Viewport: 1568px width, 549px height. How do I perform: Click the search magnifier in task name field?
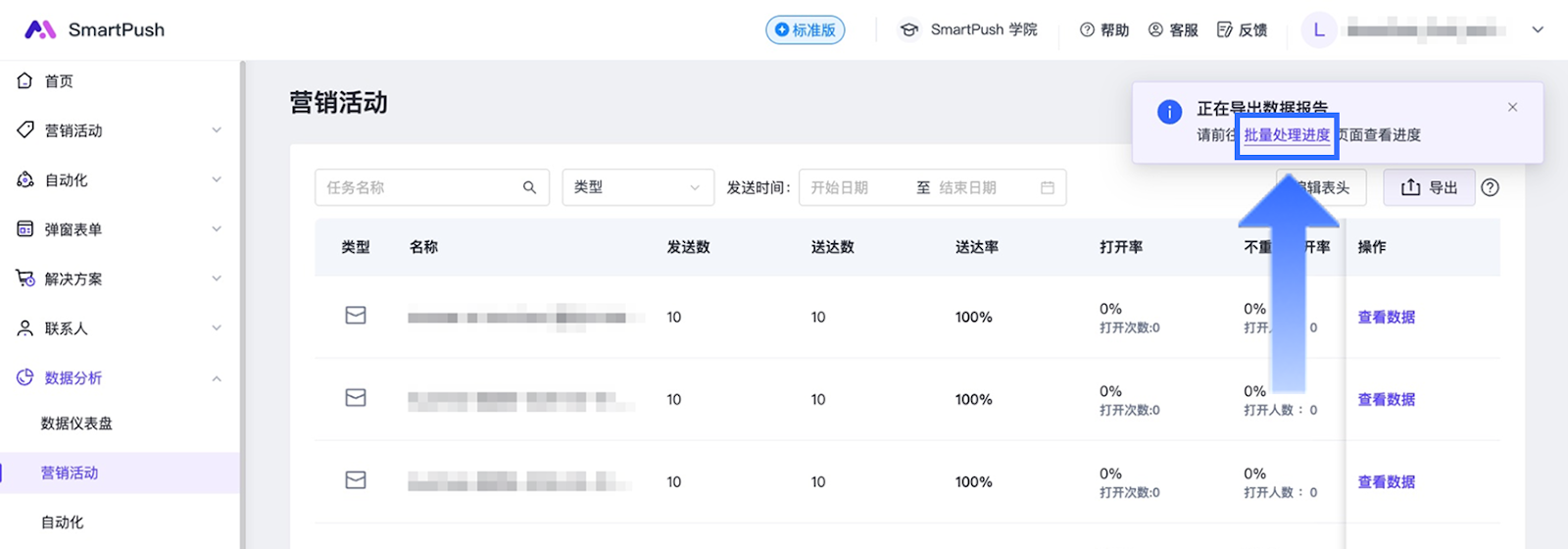(x=529, y=187)
